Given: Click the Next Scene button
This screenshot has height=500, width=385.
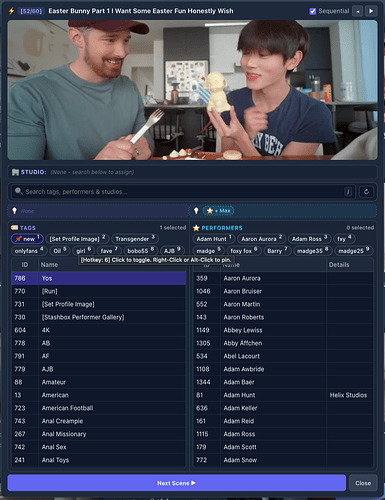Looking at the screenshot, I should click(176, 483).
